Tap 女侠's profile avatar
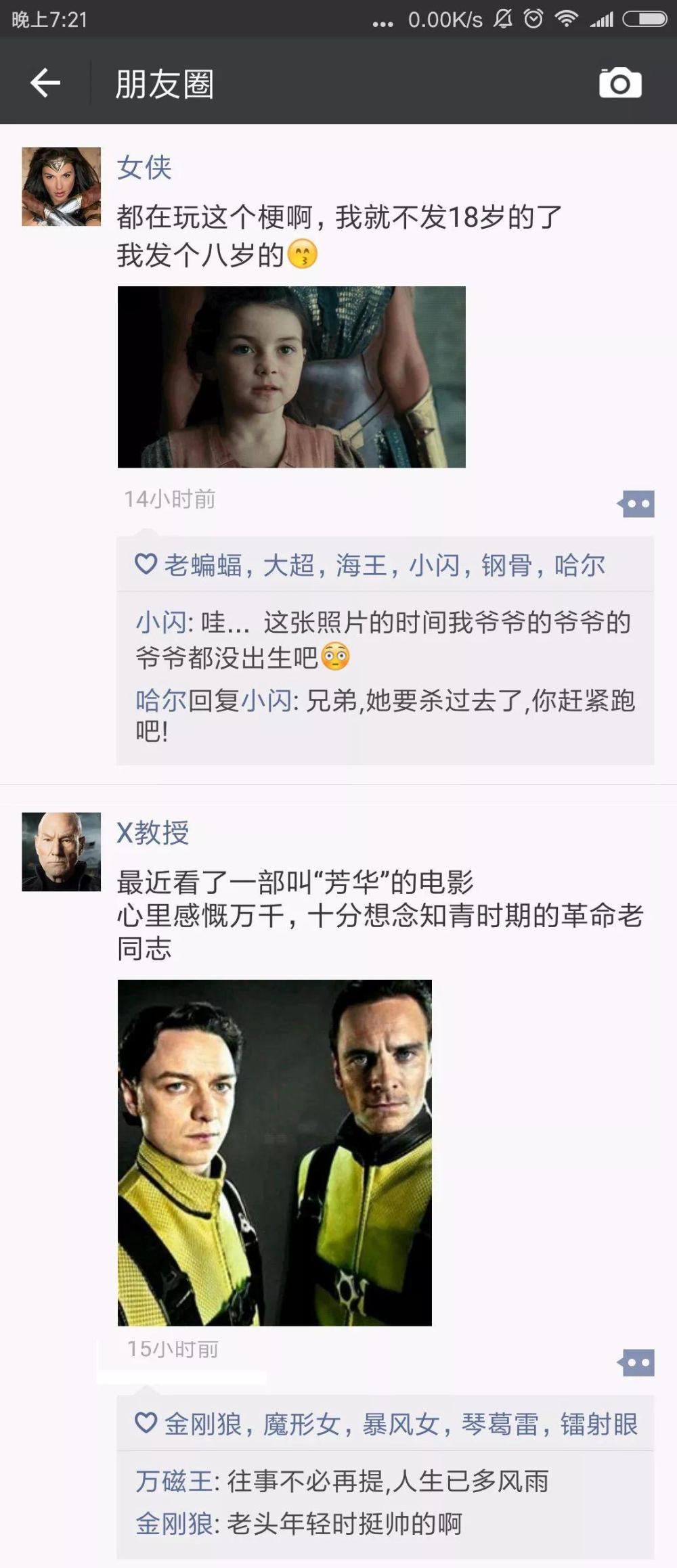 62,187
